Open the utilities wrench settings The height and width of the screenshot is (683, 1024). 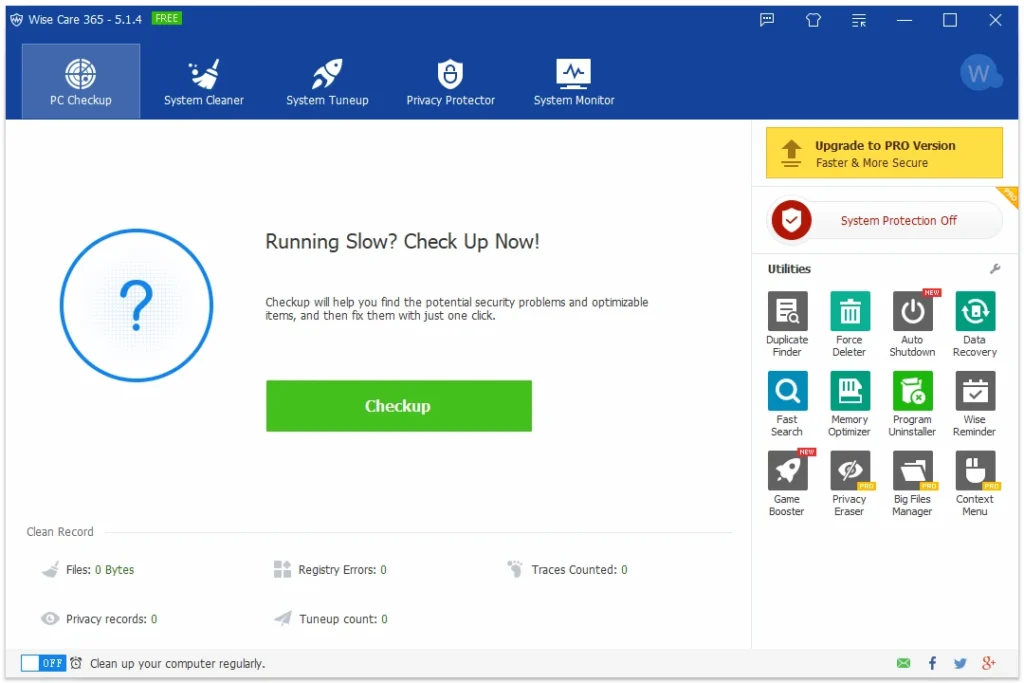tap(995, 269)
